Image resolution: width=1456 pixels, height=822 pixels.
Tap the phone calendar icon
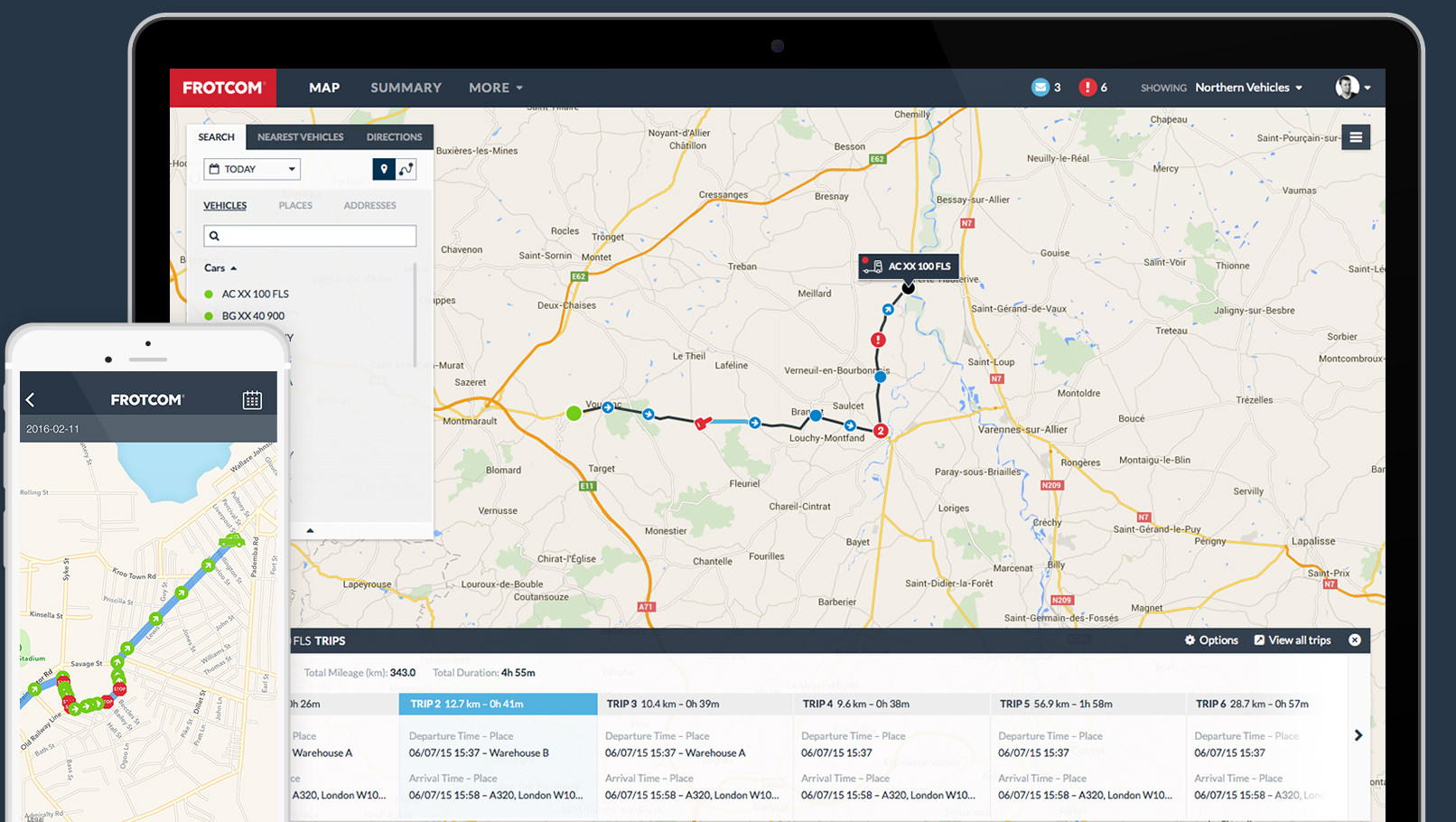[252, 400]
